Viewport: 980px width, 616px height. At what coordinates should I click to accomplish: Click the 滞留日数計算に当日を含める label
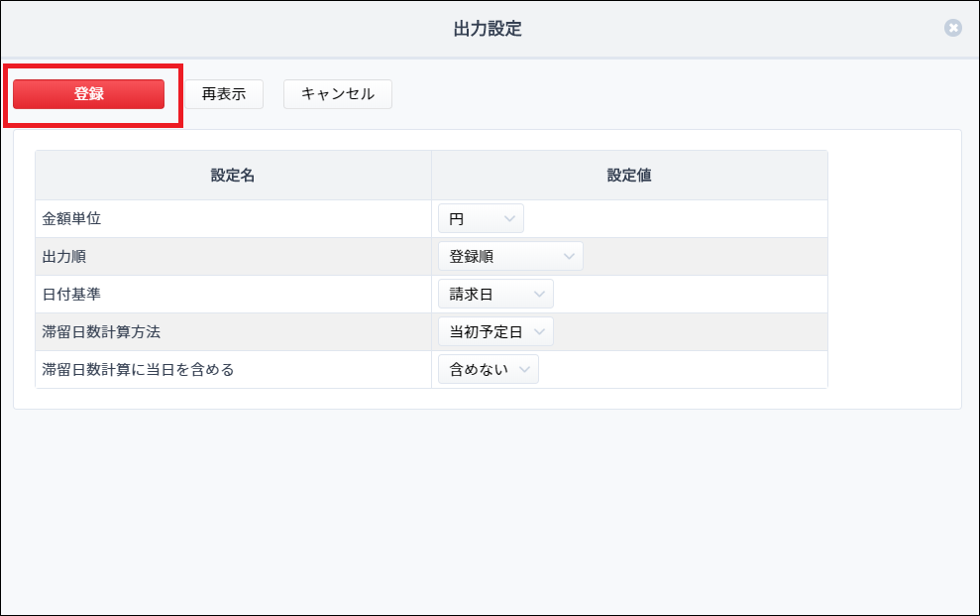click(x=138, y=369)
